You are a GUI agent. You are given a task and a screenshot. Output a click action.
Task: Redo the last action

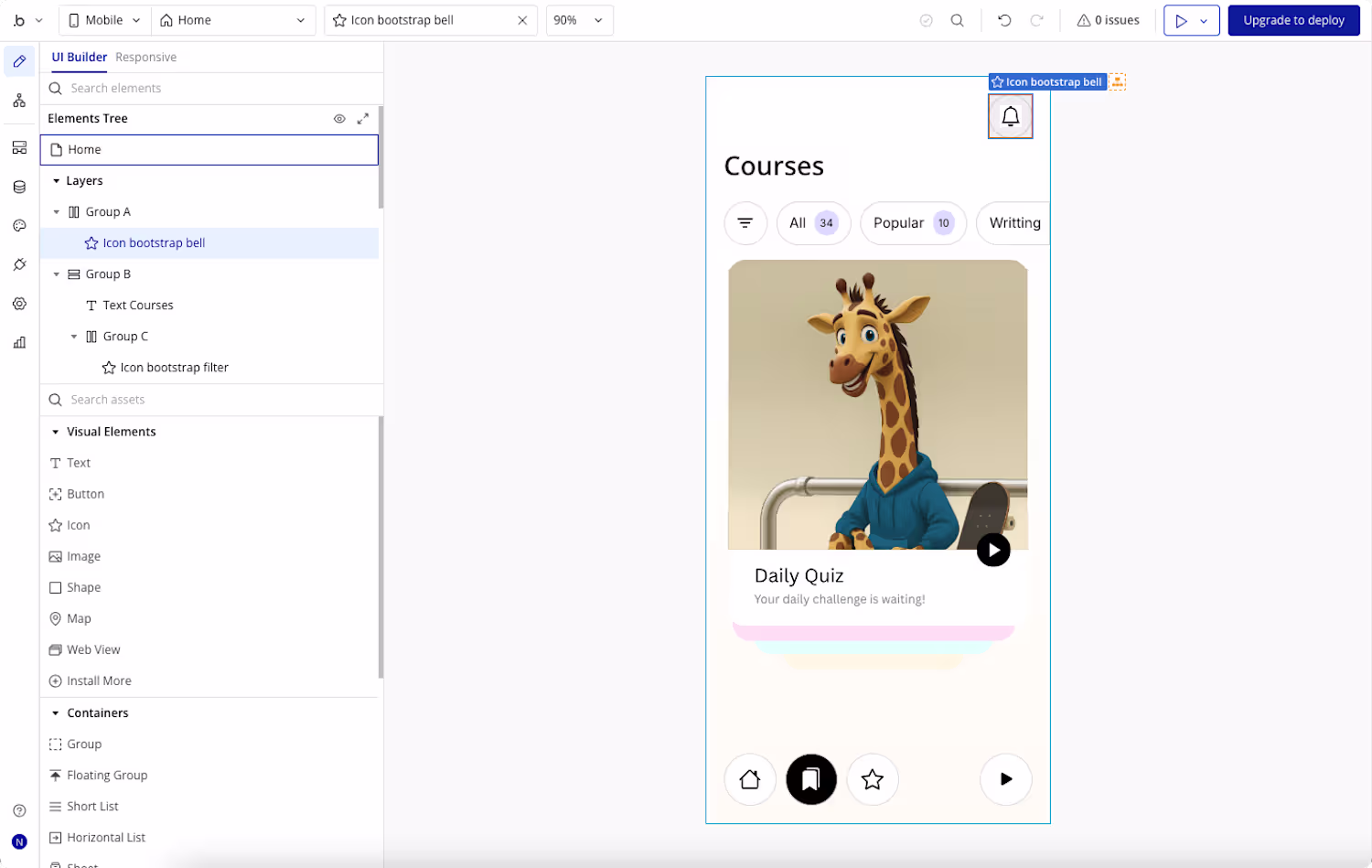1036,20
